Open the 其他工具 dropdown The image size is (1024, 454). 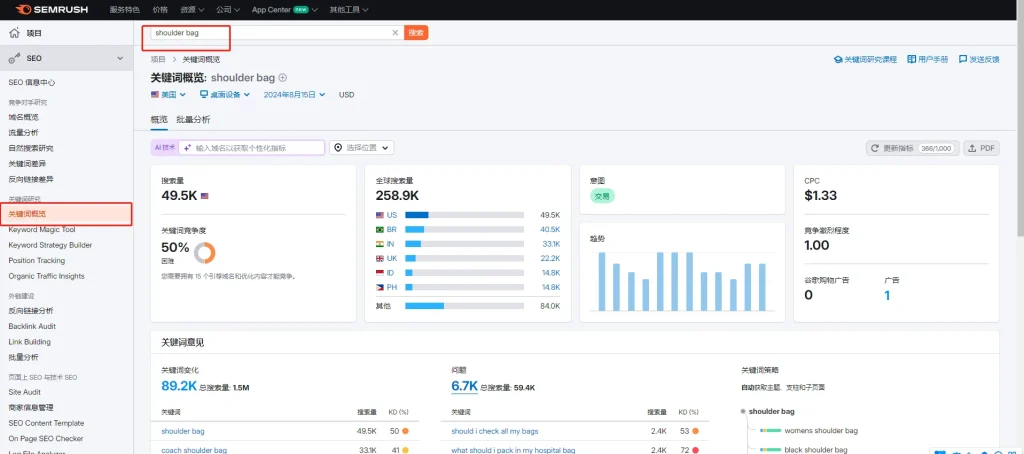coord(349,10)
